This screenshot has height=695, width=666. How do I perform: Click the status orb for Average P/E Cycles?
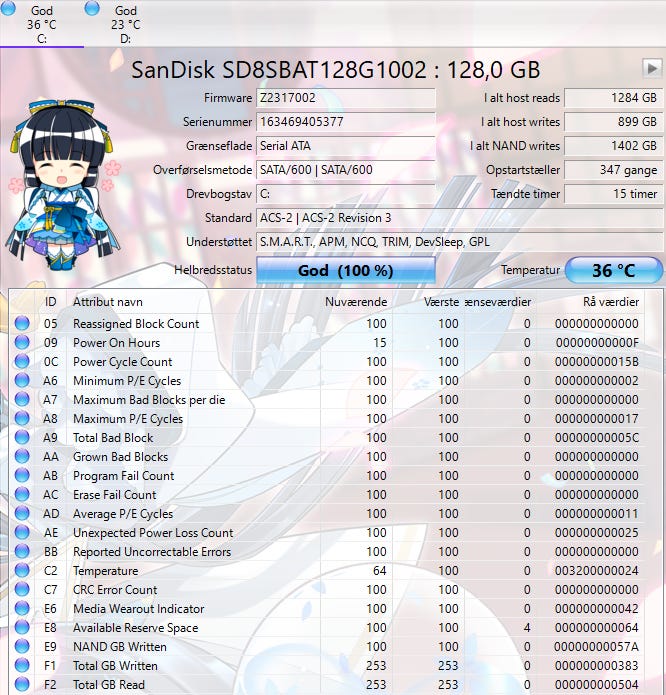point(22,513)
